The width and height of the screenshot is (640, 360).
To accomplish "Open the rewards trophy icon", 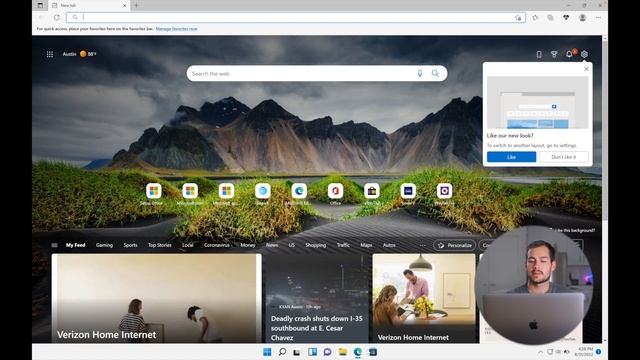I will (x=554, y=54).
